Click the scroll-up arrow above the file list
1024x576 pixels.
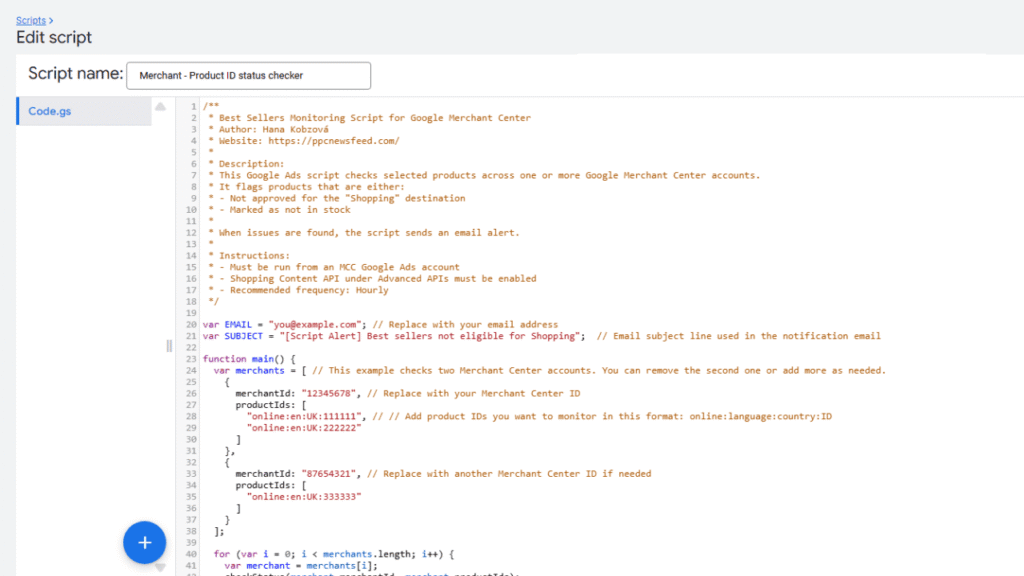tap(159, 107)
